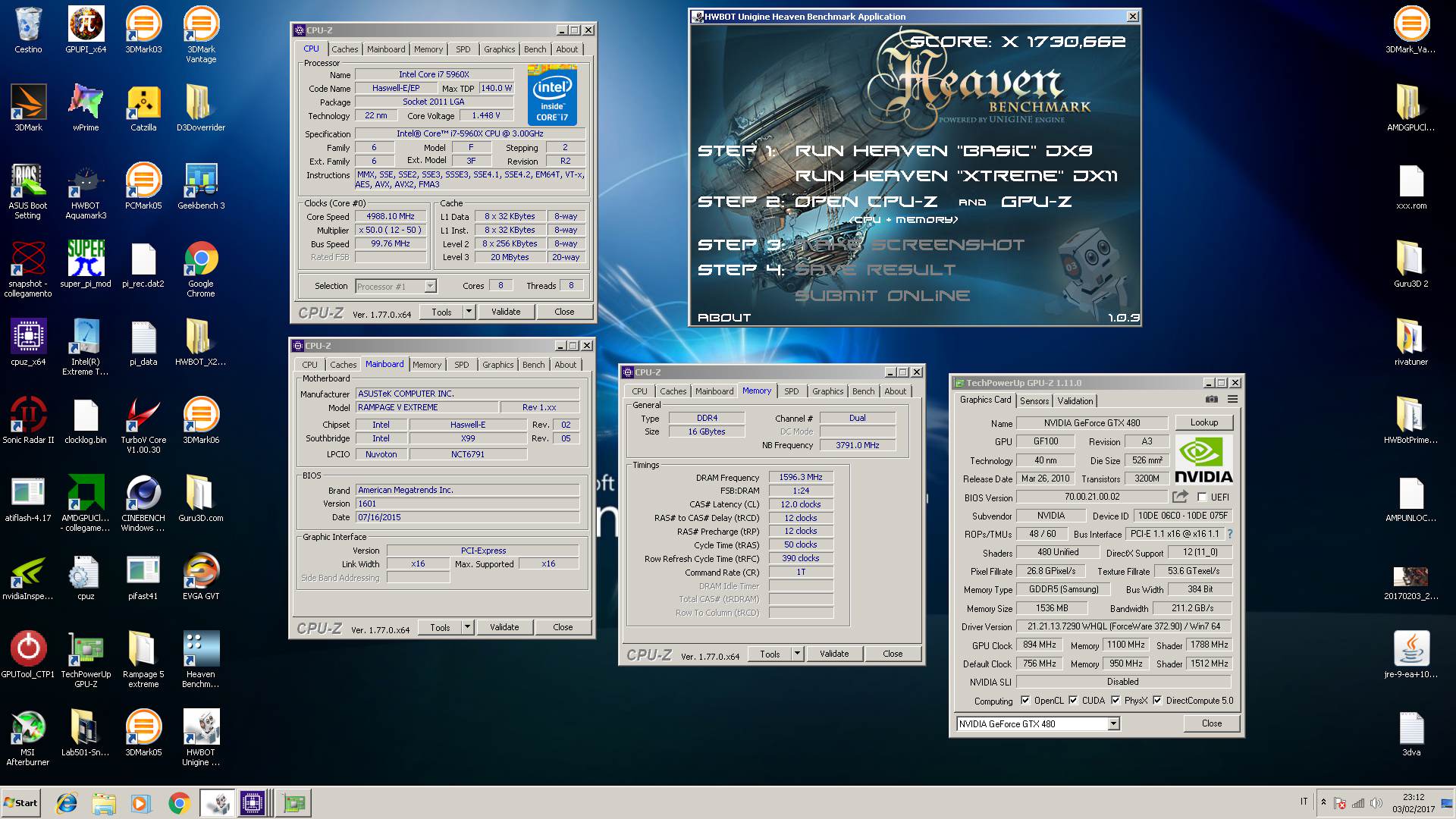Open Internet Explorer from the taskbar
1456x819 pixels.
(67, 803)
